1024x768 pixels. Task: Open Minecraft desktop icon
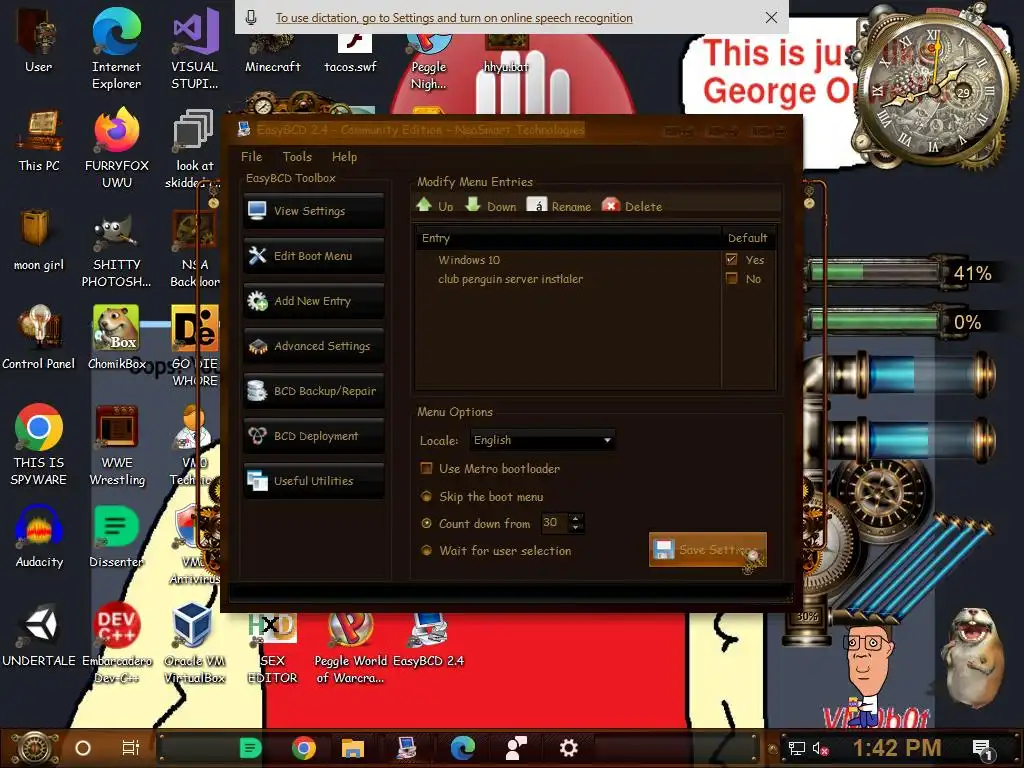[272, 52]
